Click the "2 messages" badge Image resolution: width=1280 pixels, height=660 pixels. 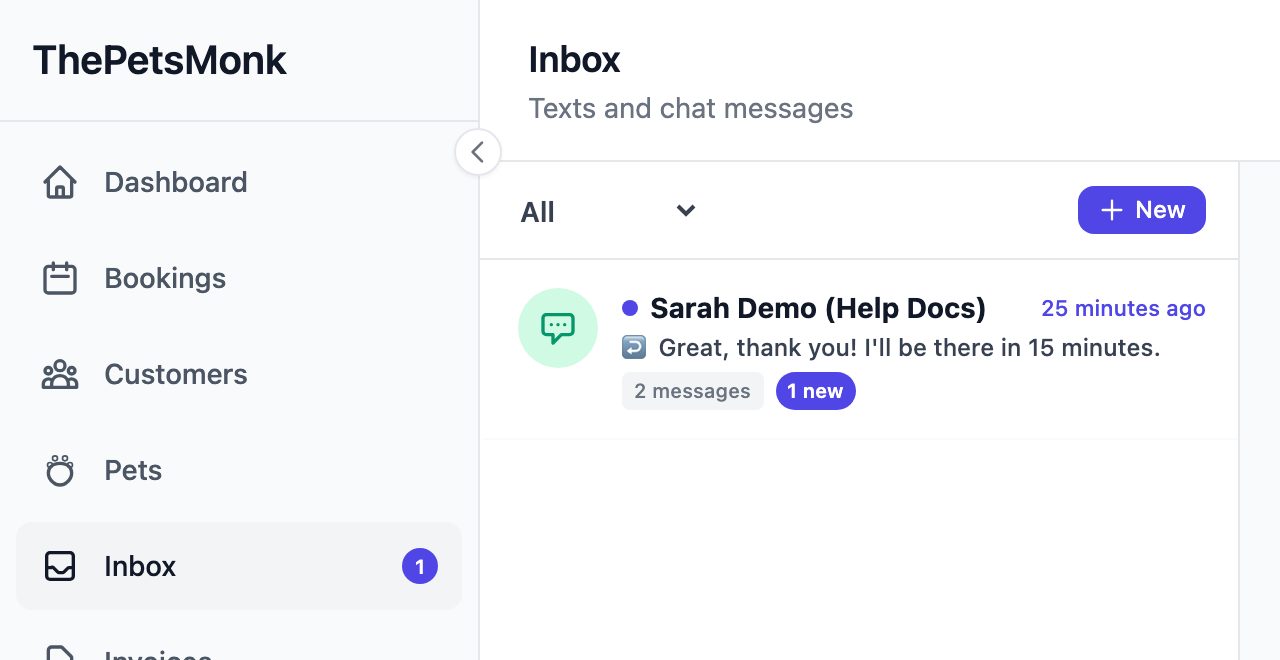click(693, 391)
